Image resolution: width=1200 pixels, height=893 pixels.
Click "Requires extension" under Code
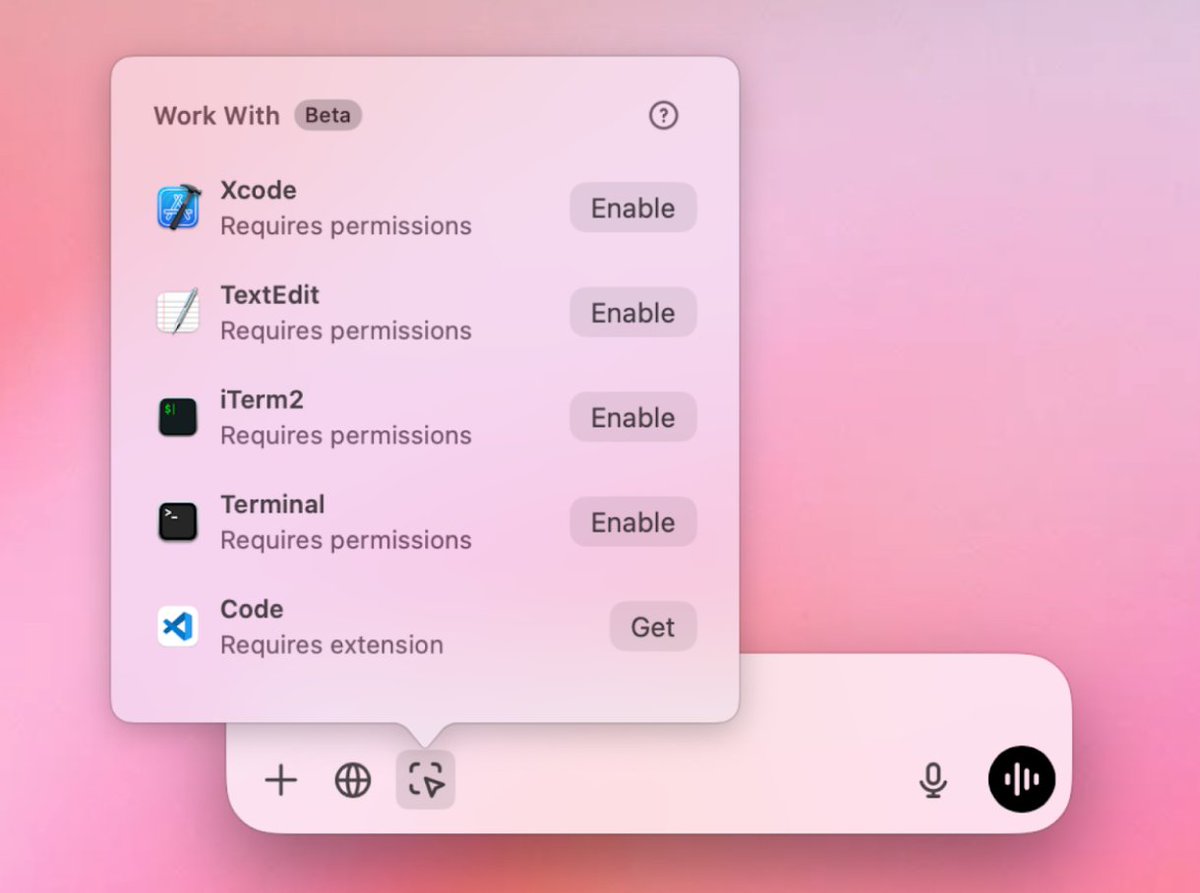pos(332,645)
